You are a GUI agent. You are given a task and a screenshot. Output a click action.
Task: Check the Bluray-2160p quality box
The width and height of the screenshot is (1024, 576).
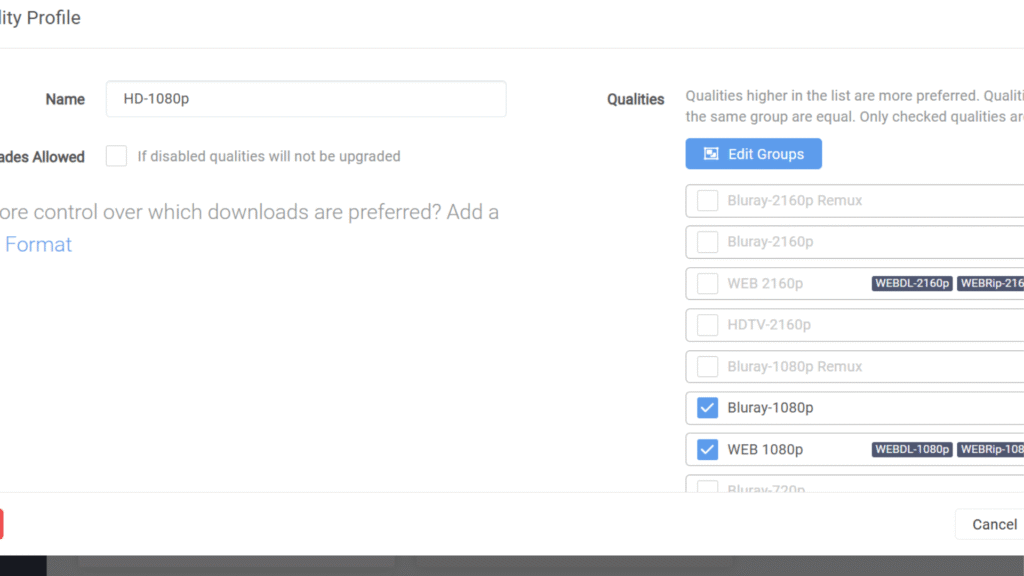[x=708, y=242]
